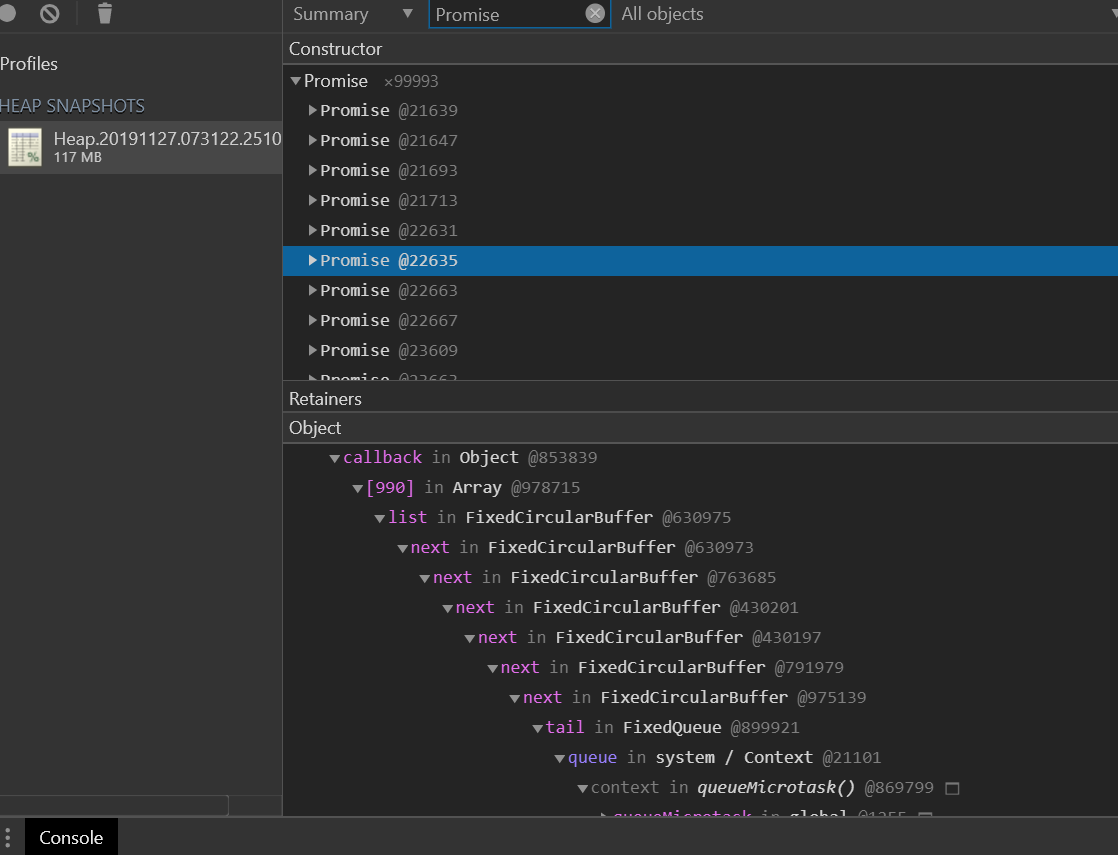Open the Summary perspective dropdown

[x=353, y=14]
